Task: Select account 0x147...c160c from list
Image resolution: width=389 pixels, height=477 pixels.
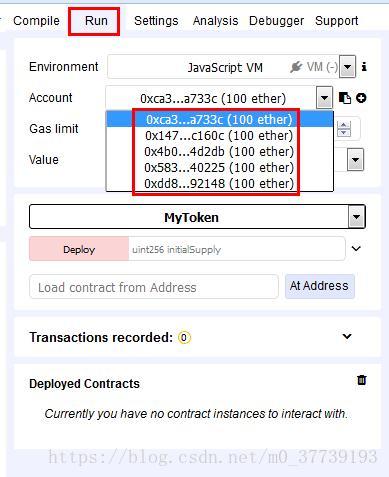Action: click(219, 135)
